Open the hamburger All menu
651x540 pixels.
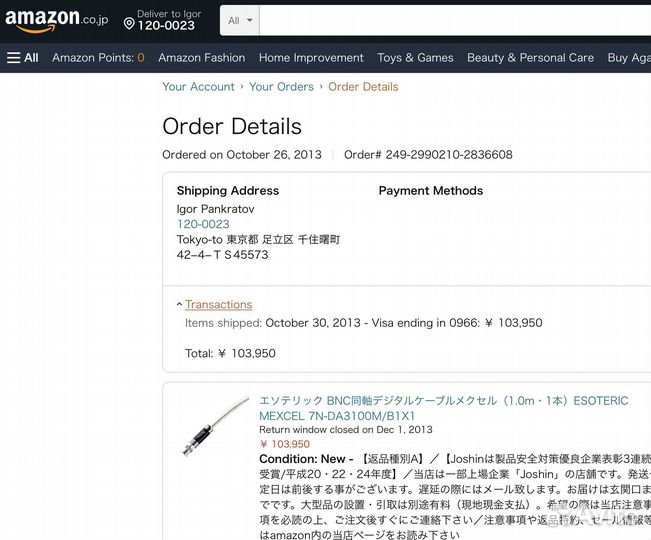coord(22,58)
